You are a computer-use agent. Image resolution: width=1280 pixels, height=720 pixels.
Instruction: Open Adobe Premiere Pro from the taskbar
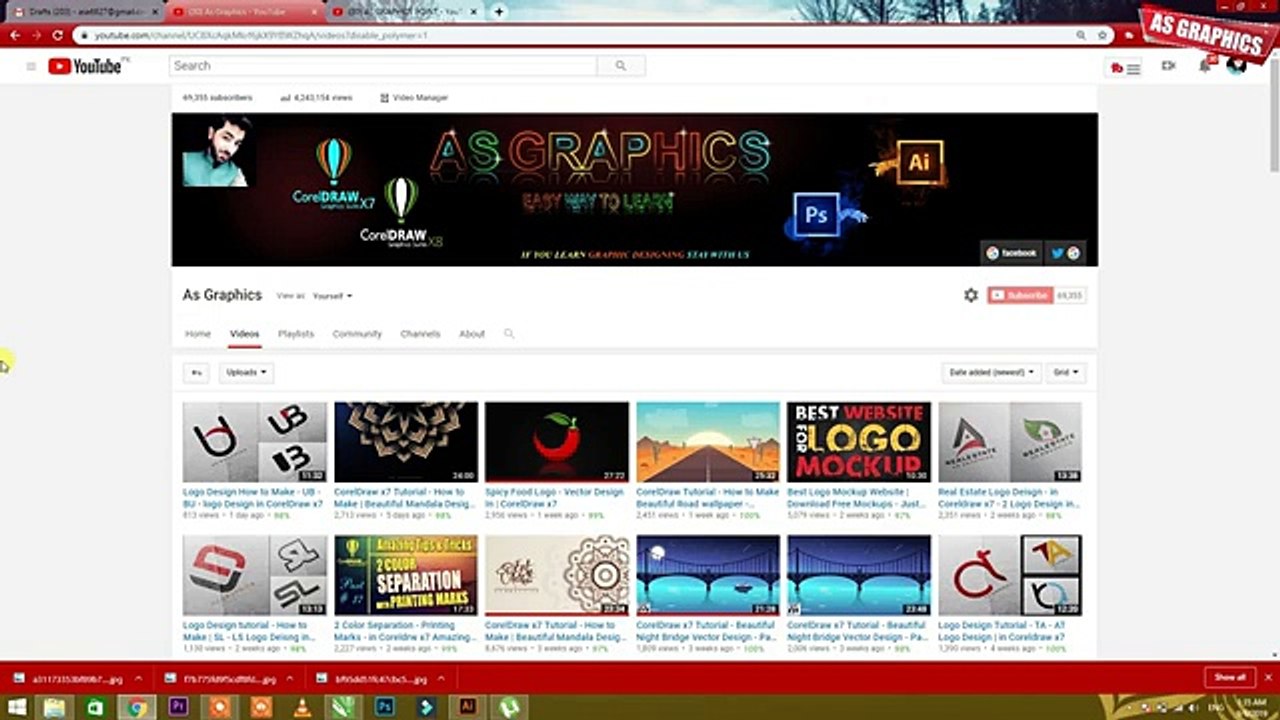click(x=178, y=707)
